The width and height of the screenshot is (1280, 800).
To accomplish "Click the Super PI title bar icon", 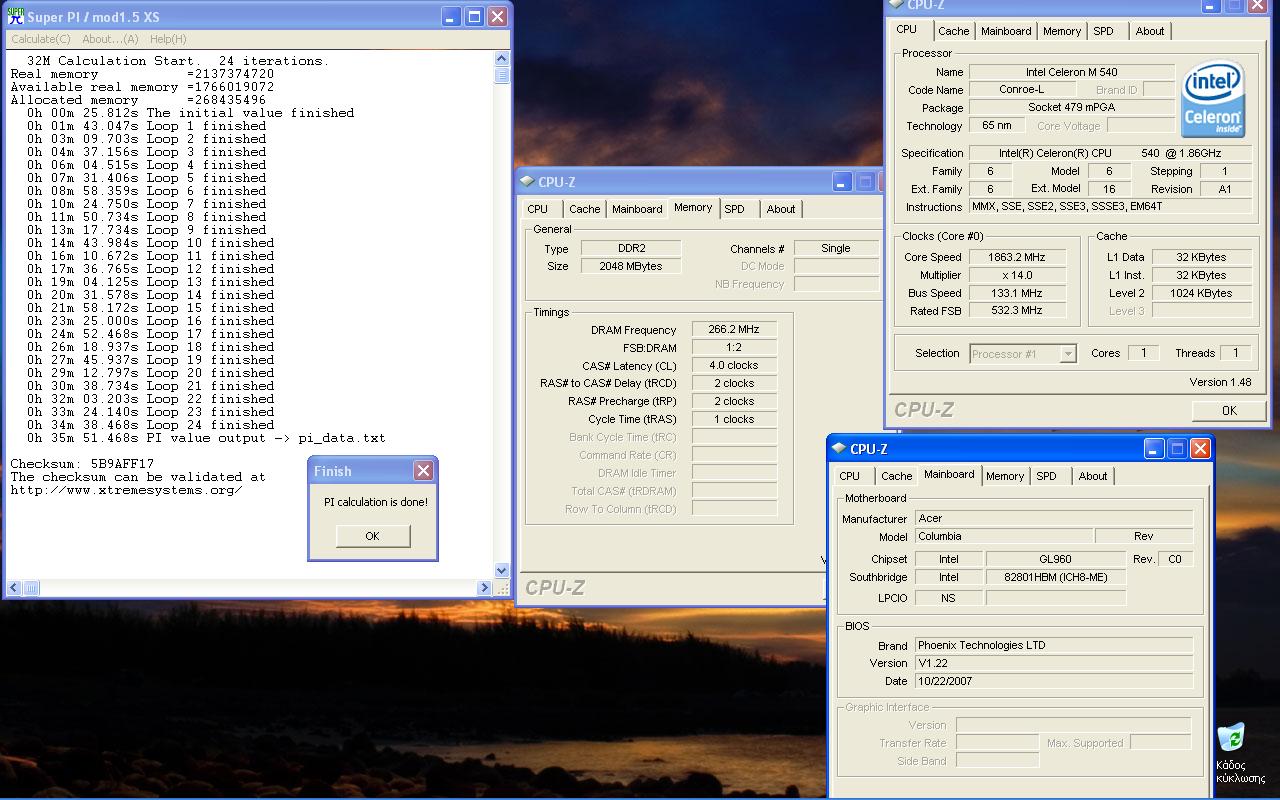I will (16, 17).
